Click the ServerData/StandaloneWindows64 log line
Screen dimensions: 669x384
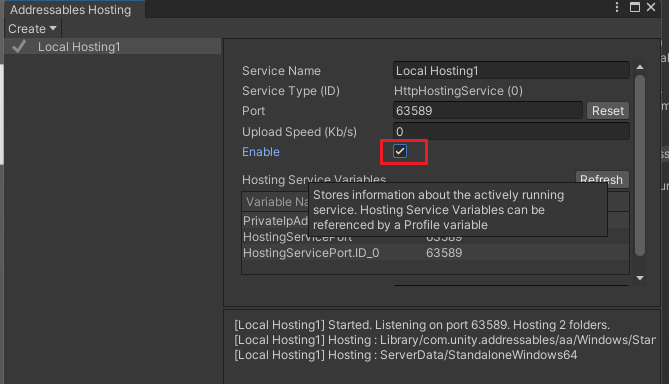(406, 355)
